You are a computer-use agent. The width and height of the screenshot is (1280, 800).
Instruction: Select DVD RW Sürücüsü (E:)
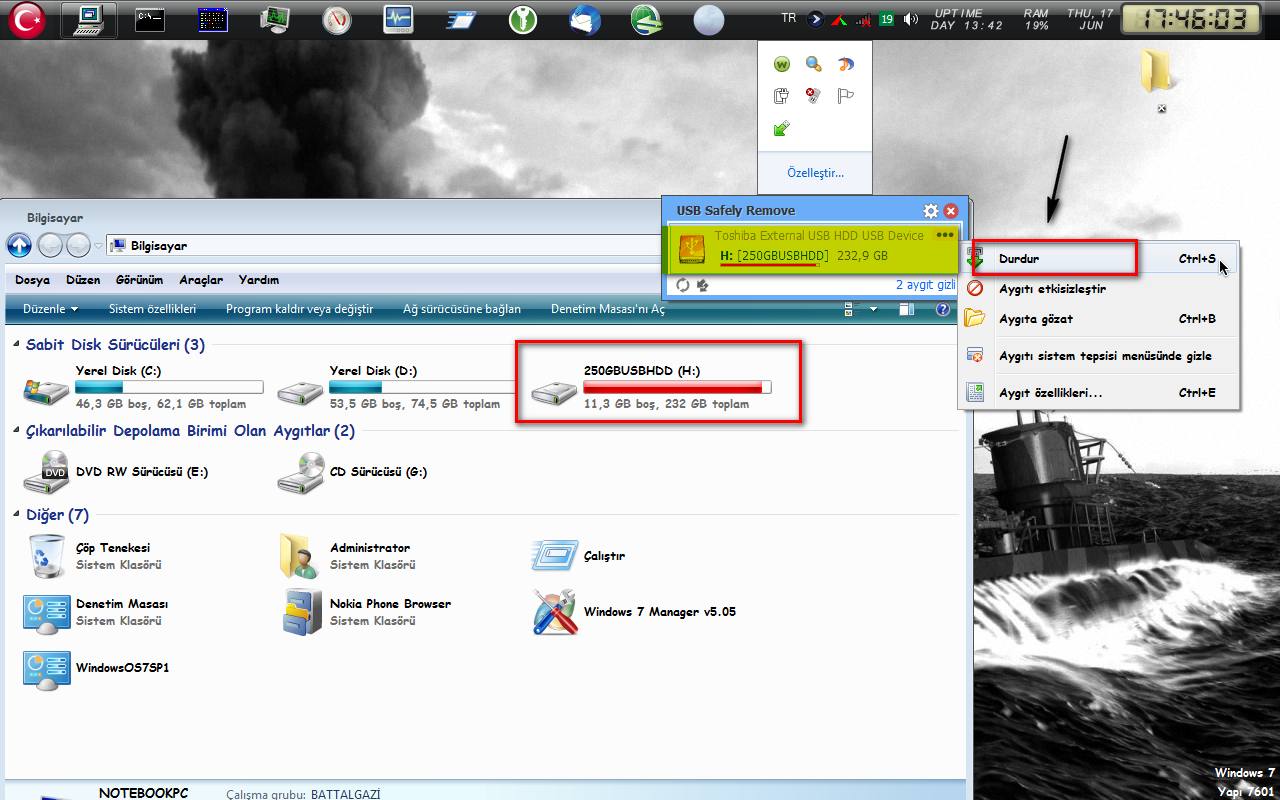click(117, 472)
